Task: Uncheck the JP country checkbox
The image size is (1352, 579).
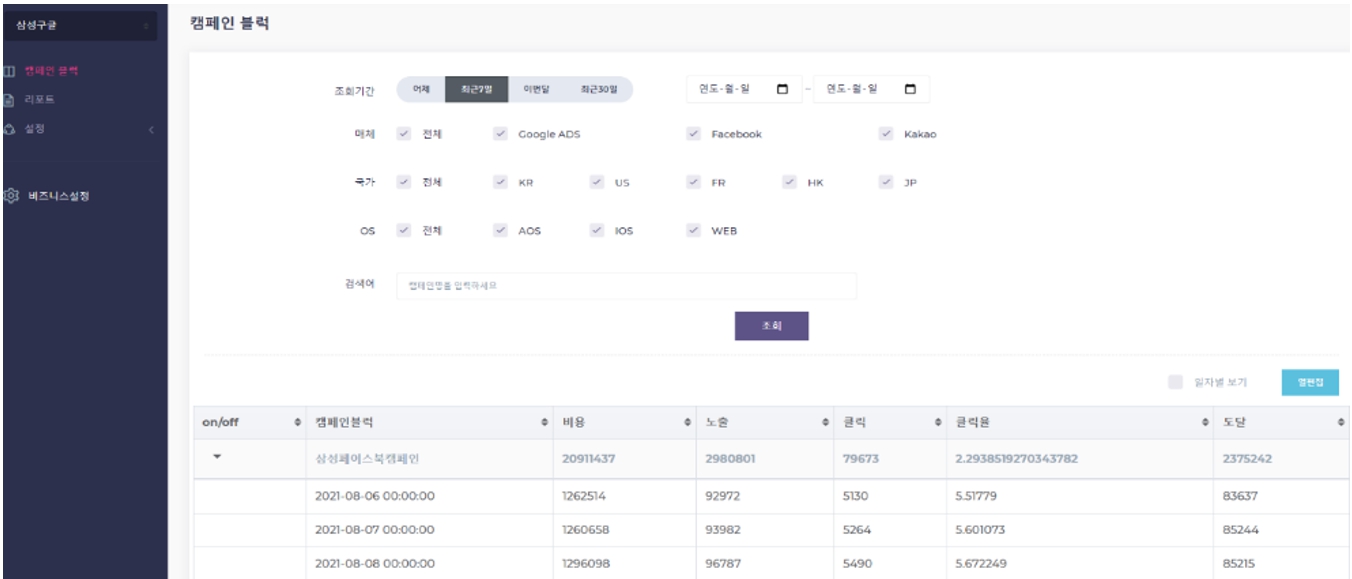Action: tap(885, 182)
